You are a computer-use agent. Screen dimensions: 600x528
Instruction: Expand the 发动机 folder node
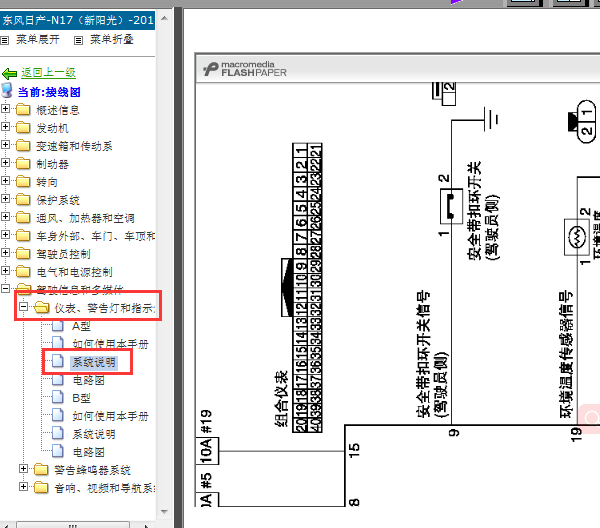click(x=5, y=127)
